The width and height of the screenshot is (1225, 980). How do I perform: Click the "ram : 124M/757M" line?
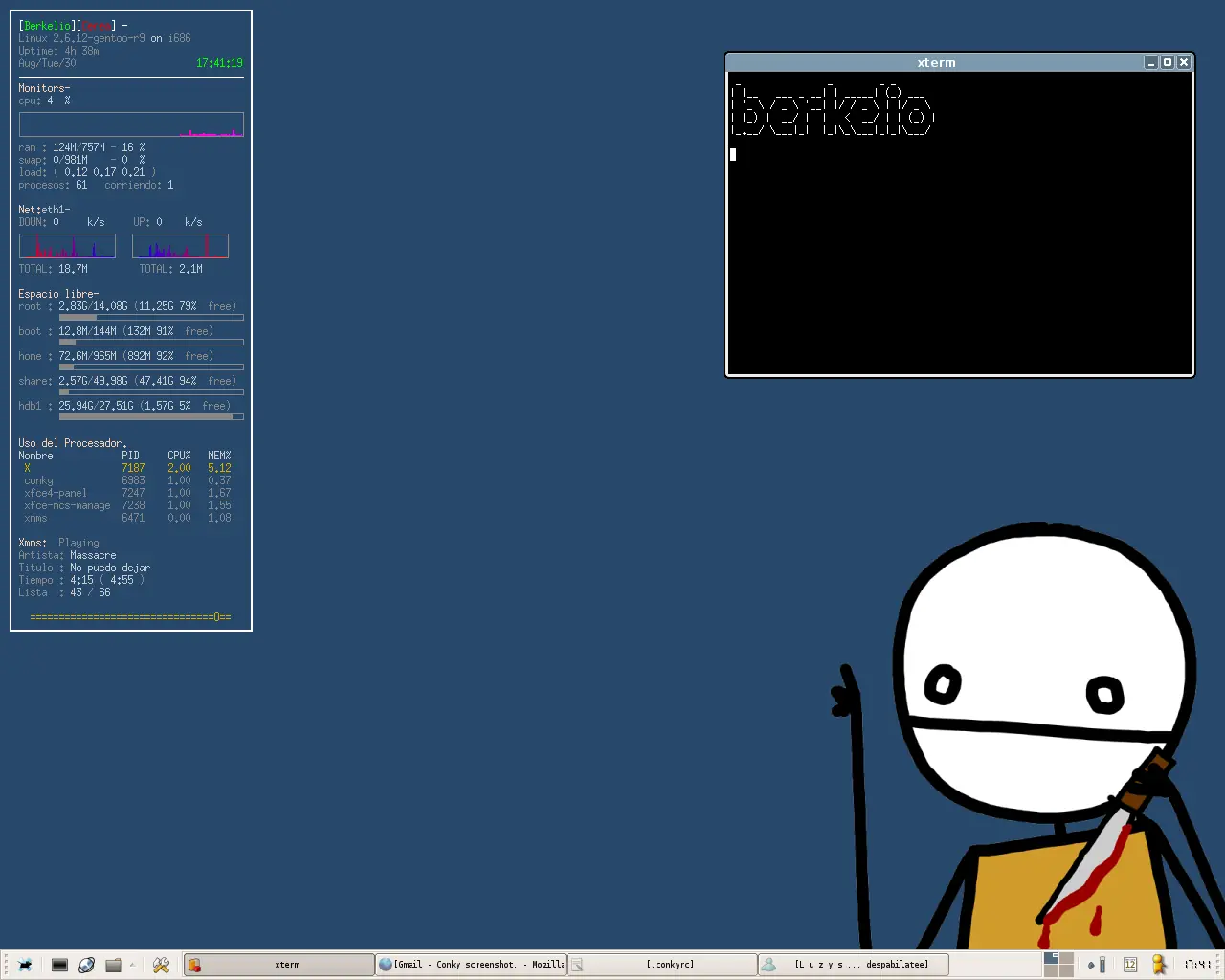click(x=81, y=147)
